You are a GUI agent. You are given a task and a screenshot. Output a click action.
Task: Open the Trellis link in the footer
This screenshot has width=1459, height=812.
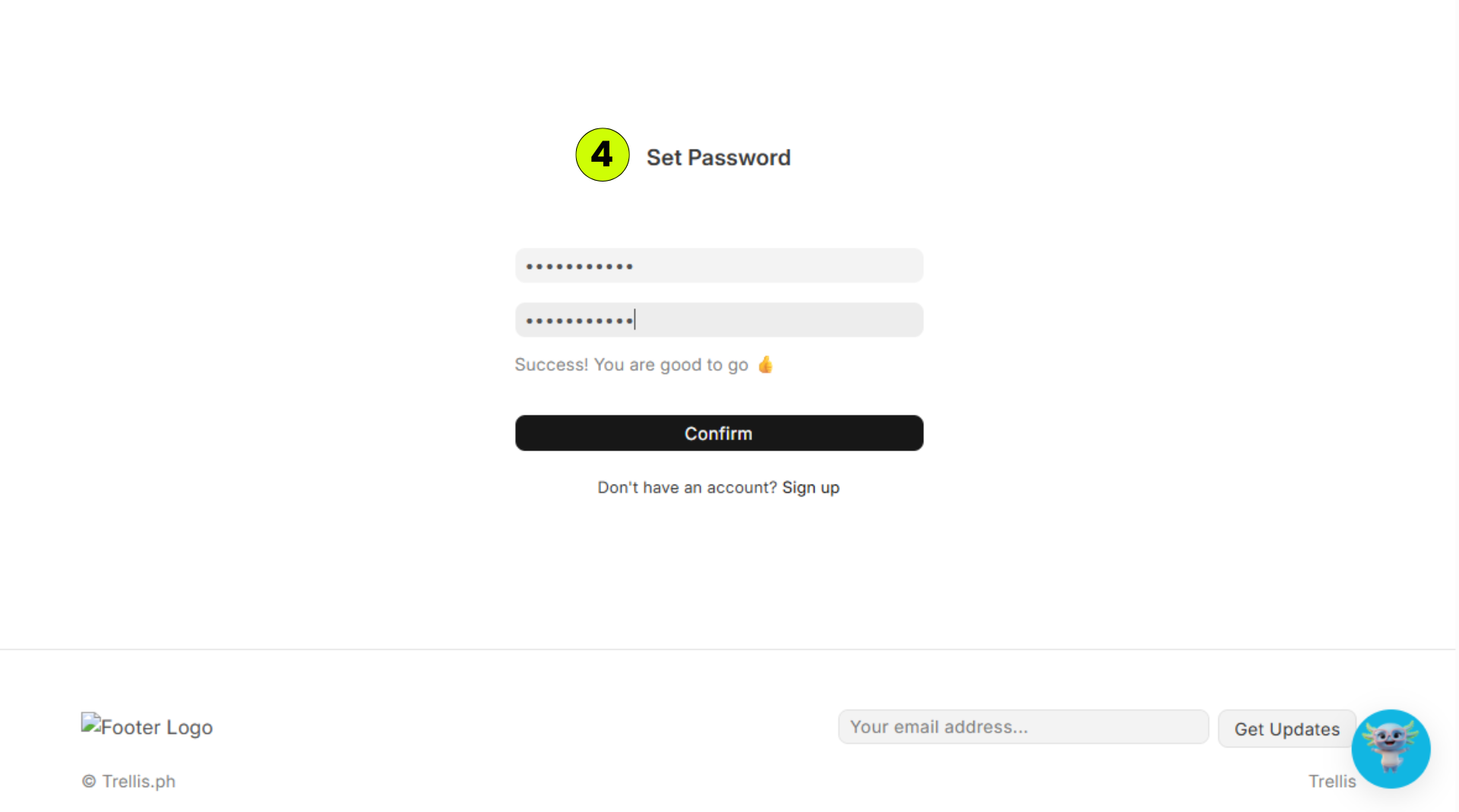point(1331,781)
